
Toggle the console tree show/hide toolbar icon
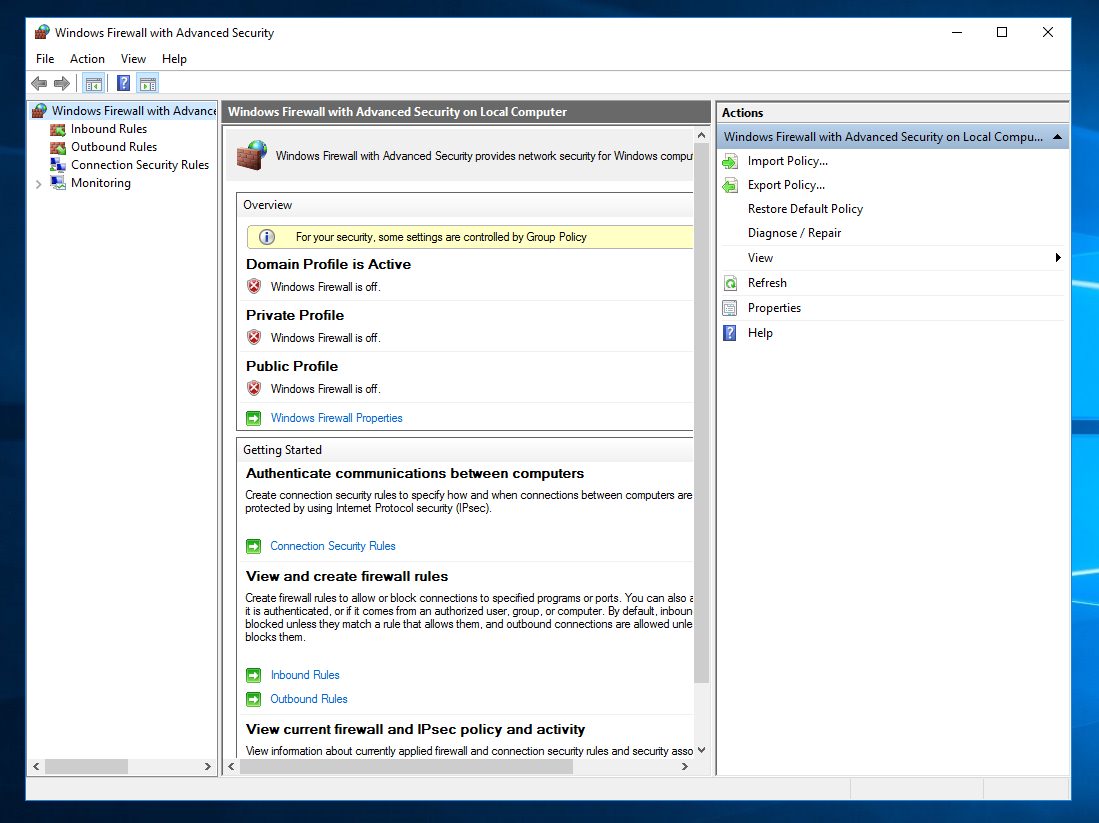click(93, 84)
